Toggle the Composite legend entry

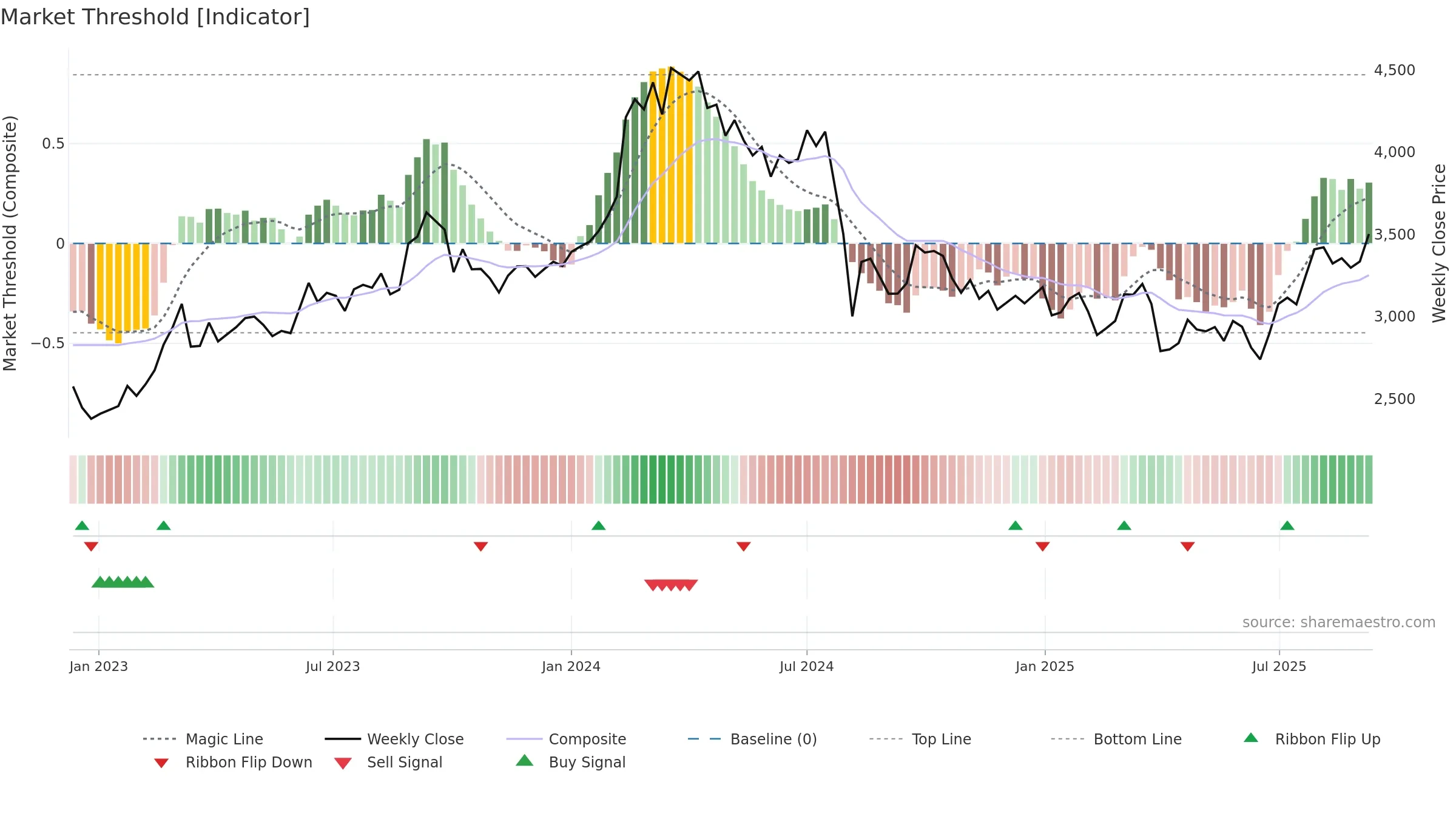pos(566,739)
